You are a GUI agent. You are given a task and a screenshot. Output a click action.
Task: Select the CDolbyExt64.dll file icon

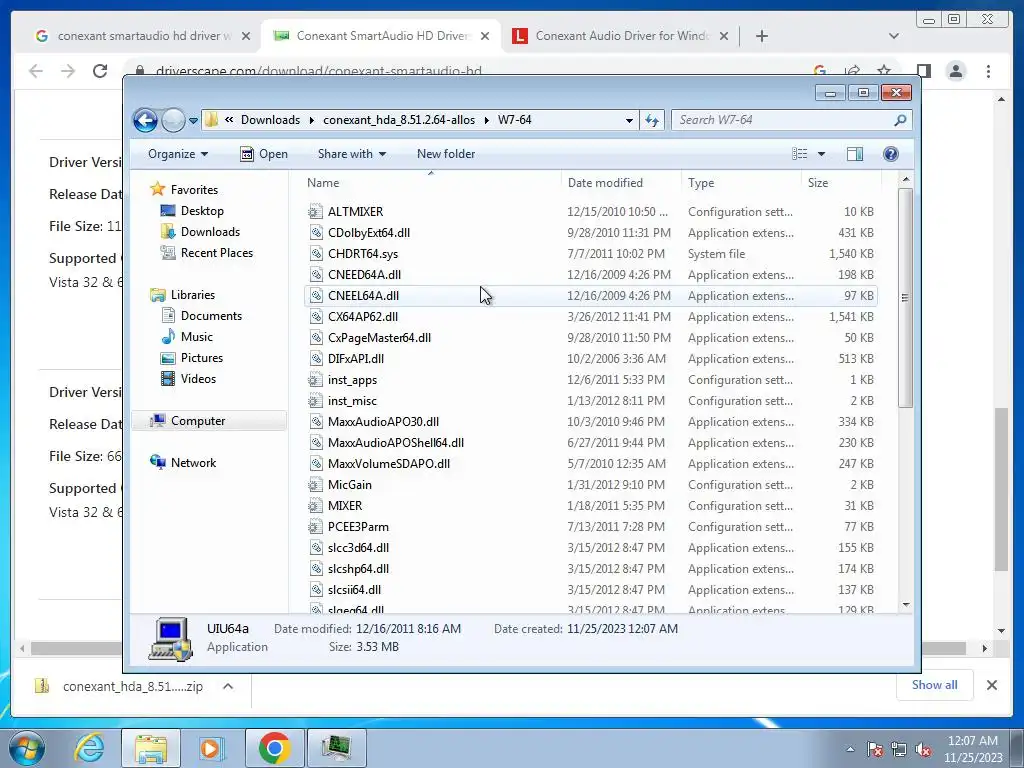point(315,232)
